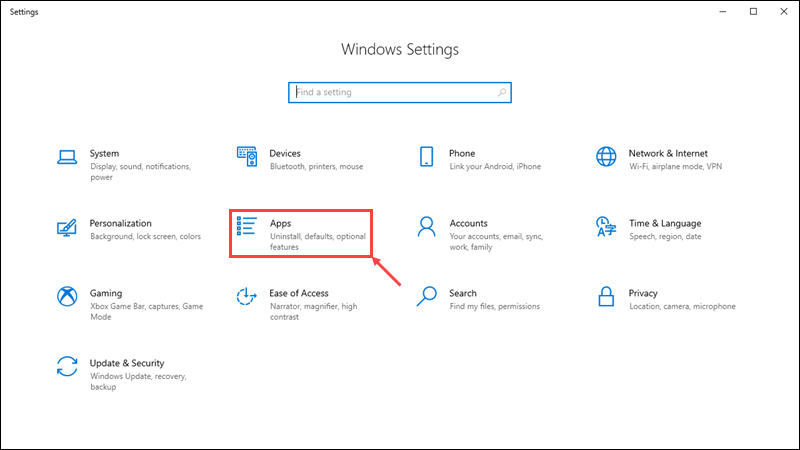Open the Accounts heading
The width and height of the screenshot is (800, 450).
468,223
